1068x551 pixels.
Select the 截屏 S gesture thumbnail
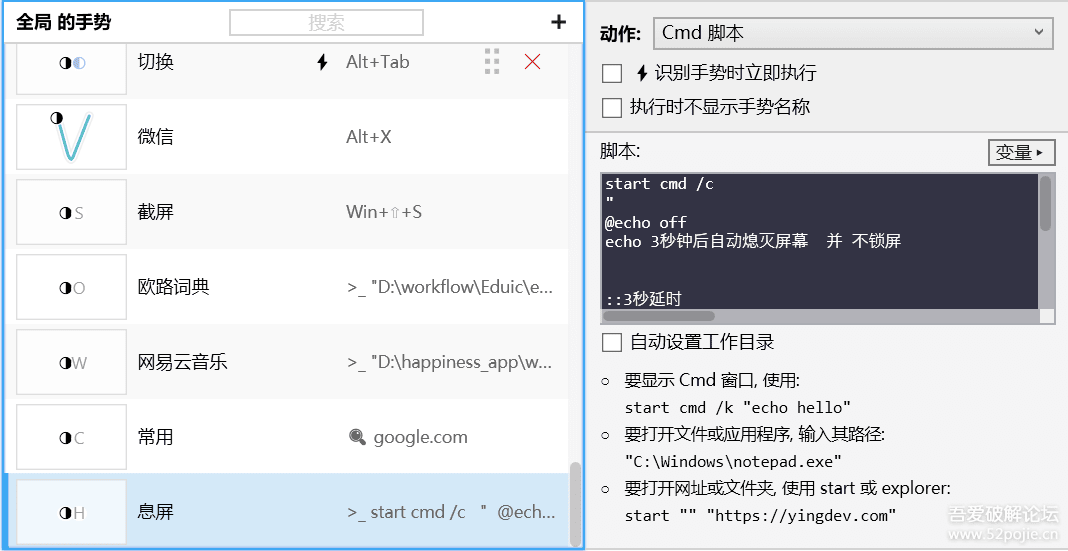72,212
